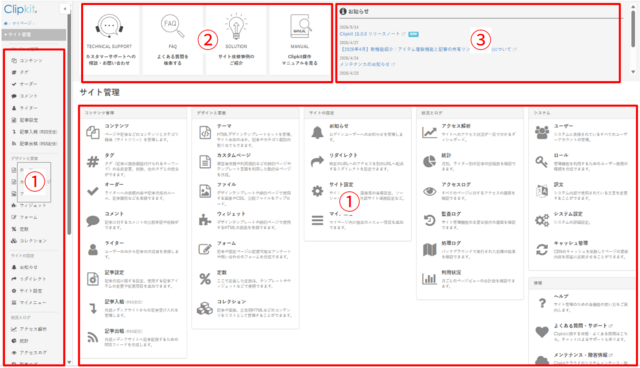Click the アクセス解析 line chart icon in main panel
The image size is (640, 368).
click(429, 133)
